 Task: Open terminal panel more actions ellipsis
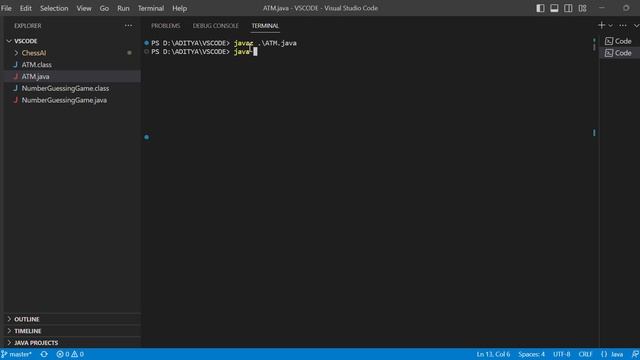(x=622, y=26)
